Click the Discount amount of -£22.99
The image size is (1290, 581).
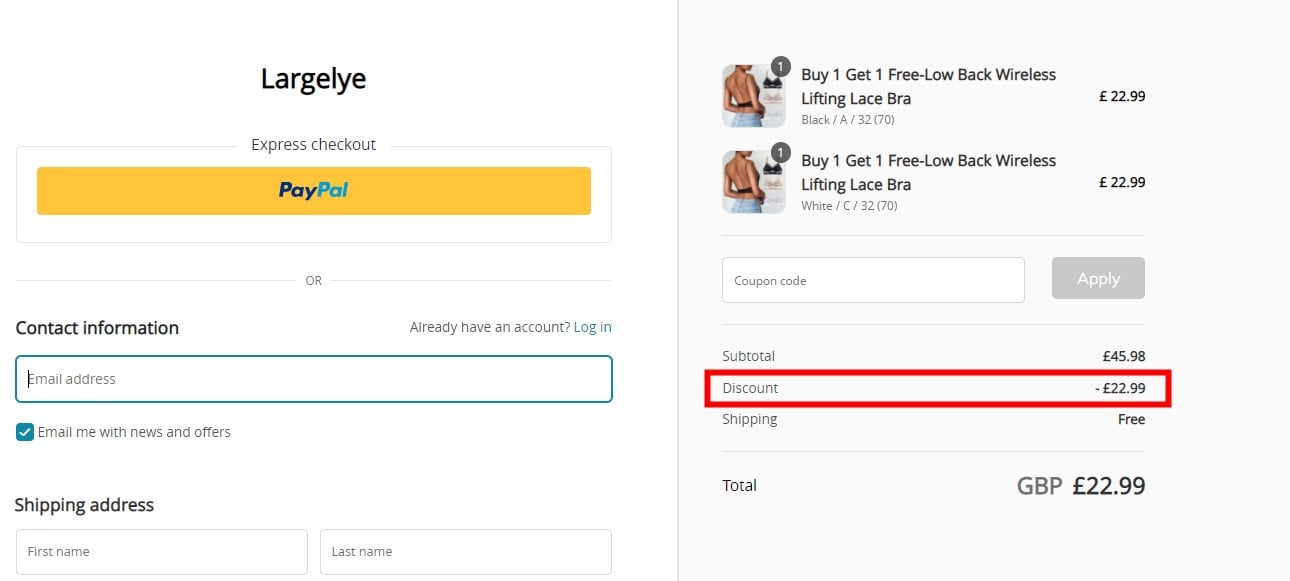[1120, 388]
